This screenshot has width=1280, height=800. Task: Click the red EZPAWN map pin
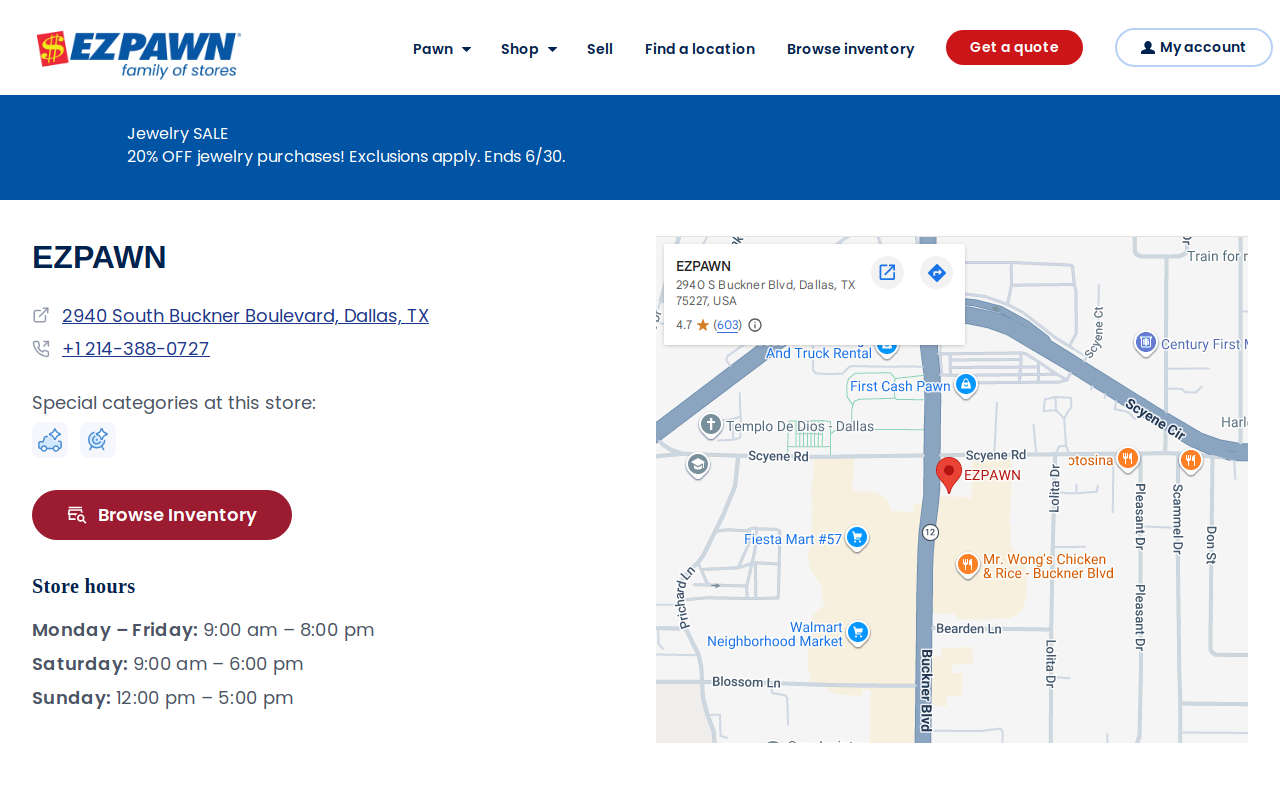949,475
